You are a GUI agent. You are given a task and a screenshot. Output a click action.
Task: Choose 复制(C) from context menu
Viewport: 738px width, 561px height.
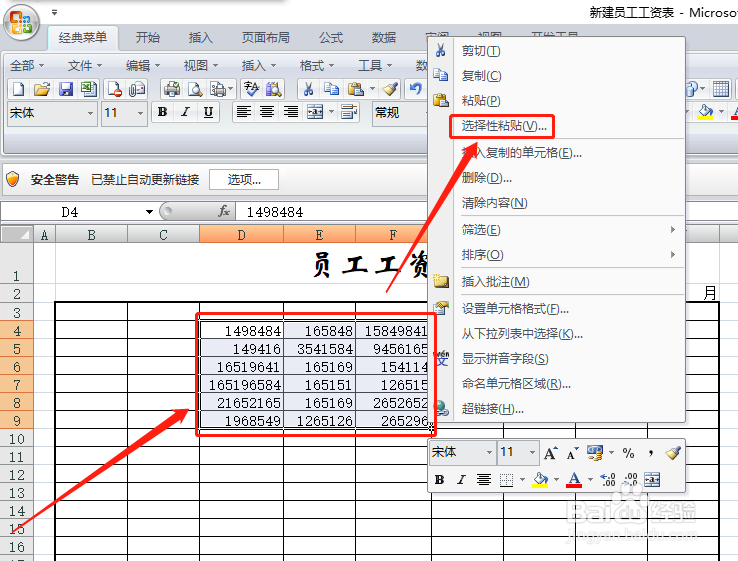pos(481,76)
